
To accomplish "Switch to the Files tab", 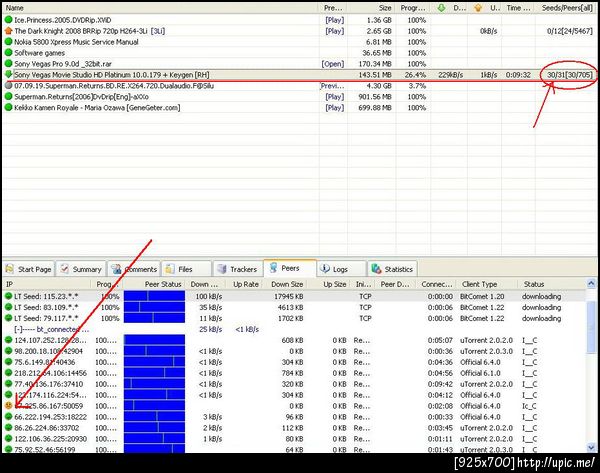I will pyautogui.click(x=186, y=269).
